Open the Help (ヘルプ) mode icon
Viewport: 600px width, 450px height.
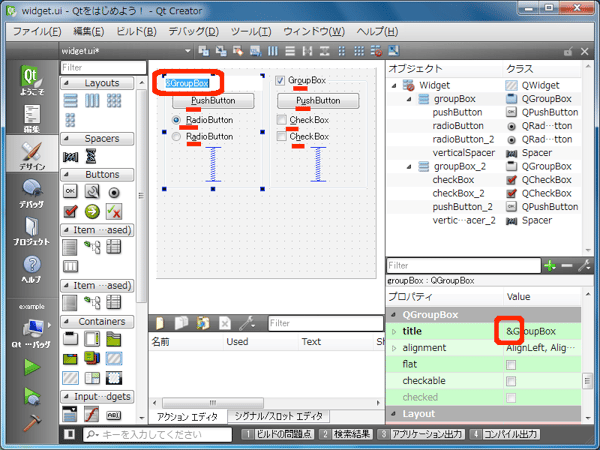[x=31, y=268]
